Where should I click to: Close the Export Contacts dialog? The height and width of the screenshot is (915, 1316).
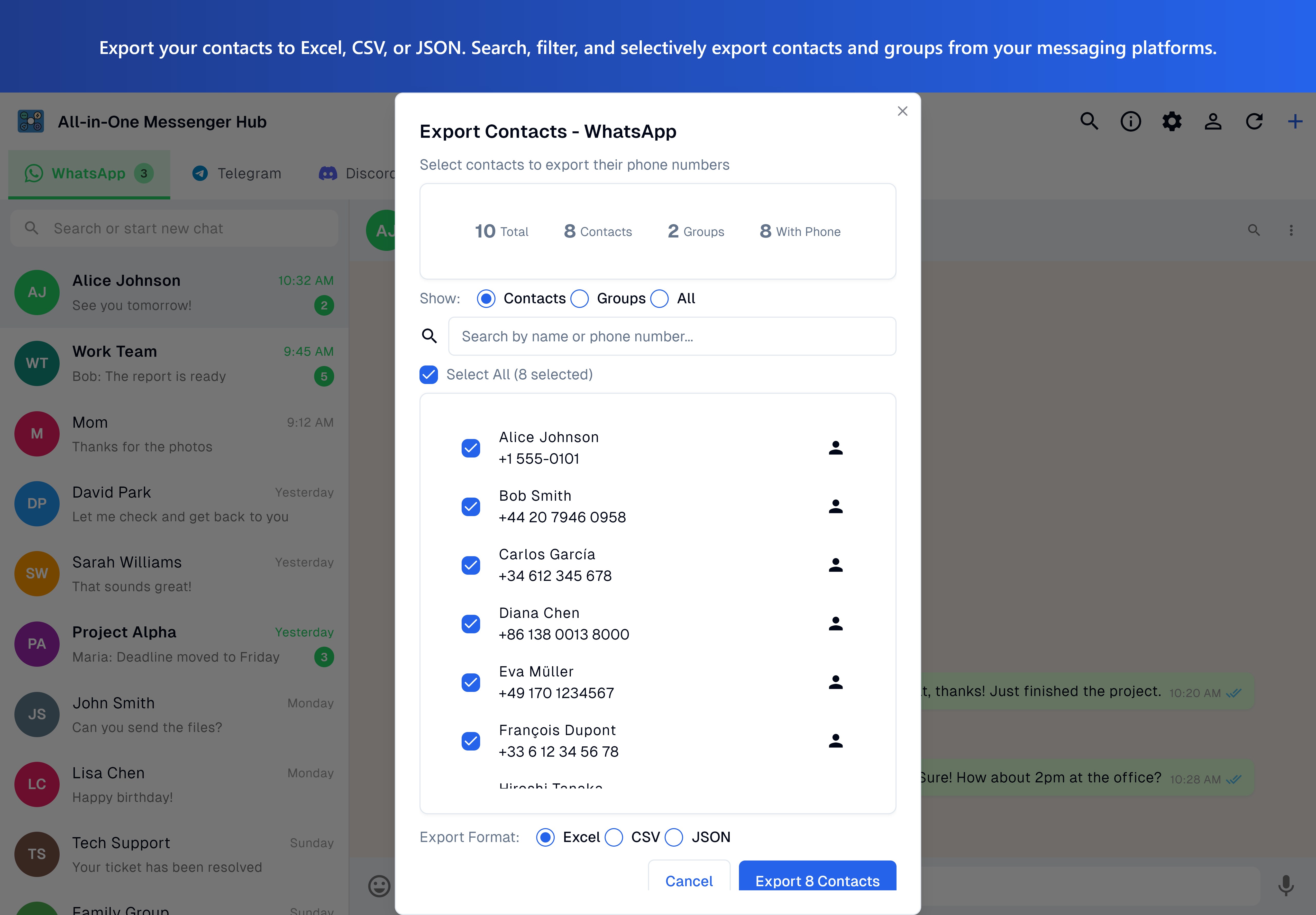902,111
